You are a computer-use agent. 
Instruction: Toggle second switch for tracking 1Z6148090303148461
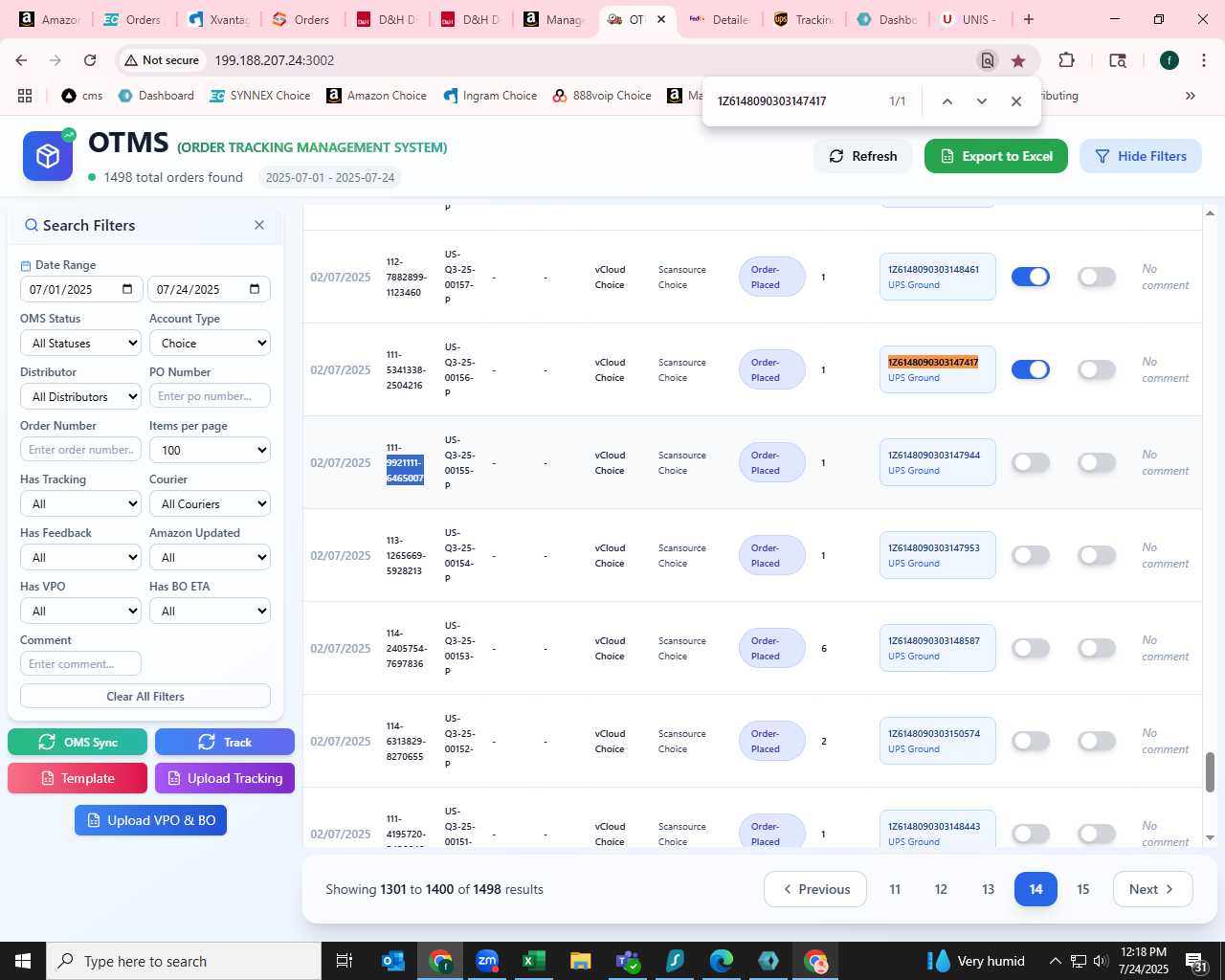tap(1097, 277)
